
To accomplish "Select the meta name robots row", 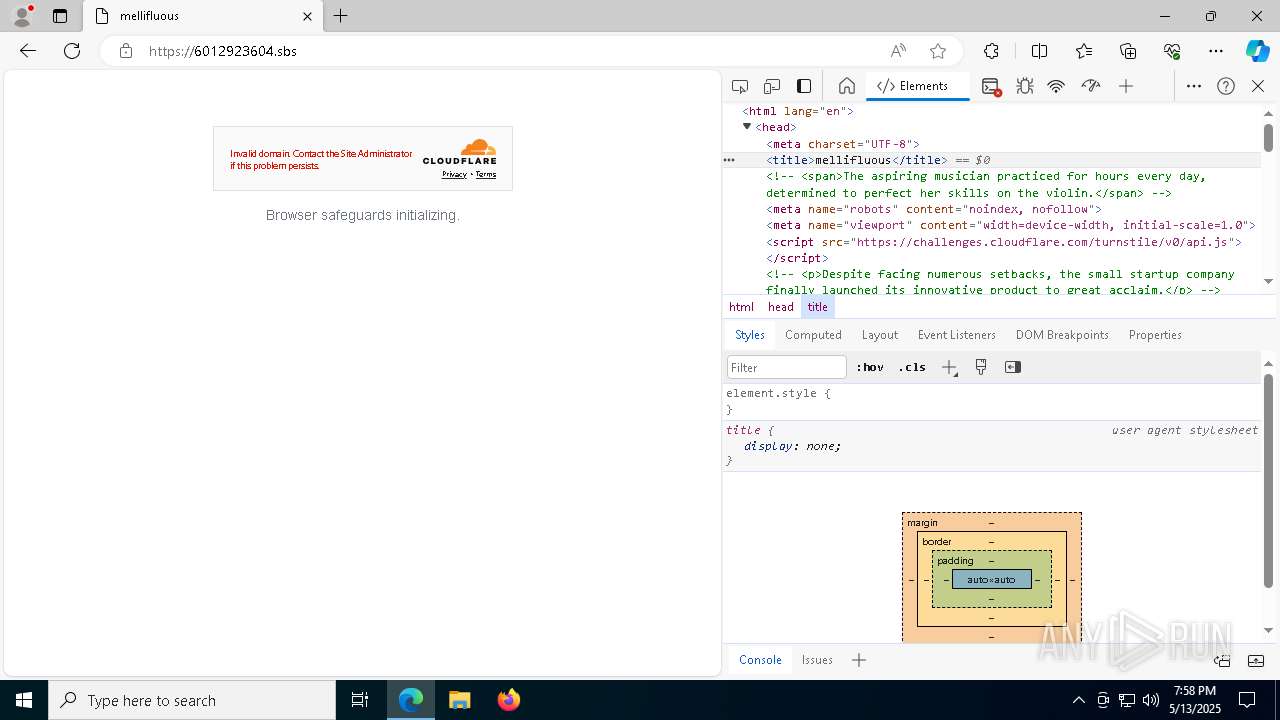I will (x=933, y=209).
